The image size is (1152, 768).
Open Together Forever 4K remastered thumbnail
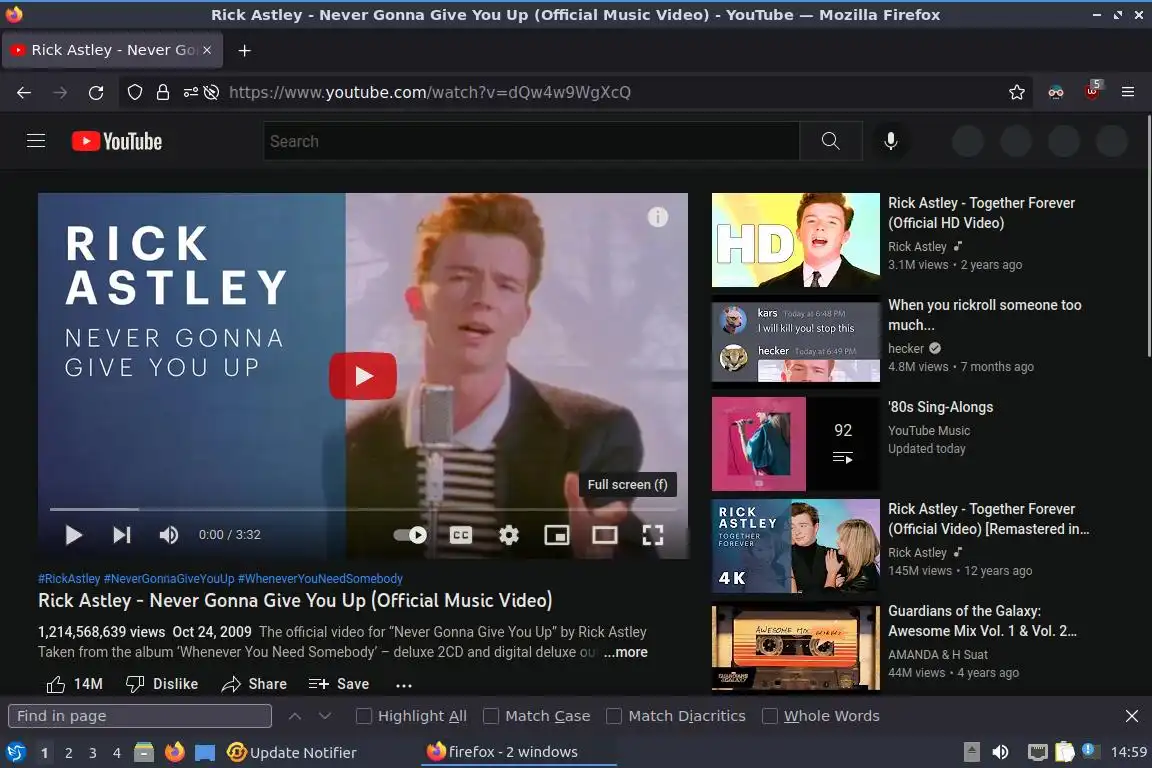tap(796, 546)
